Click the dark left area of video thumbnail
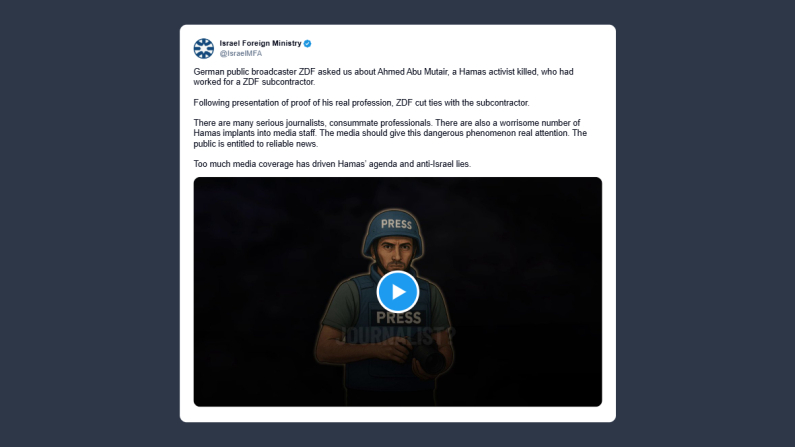 click(x=254, y=292)
